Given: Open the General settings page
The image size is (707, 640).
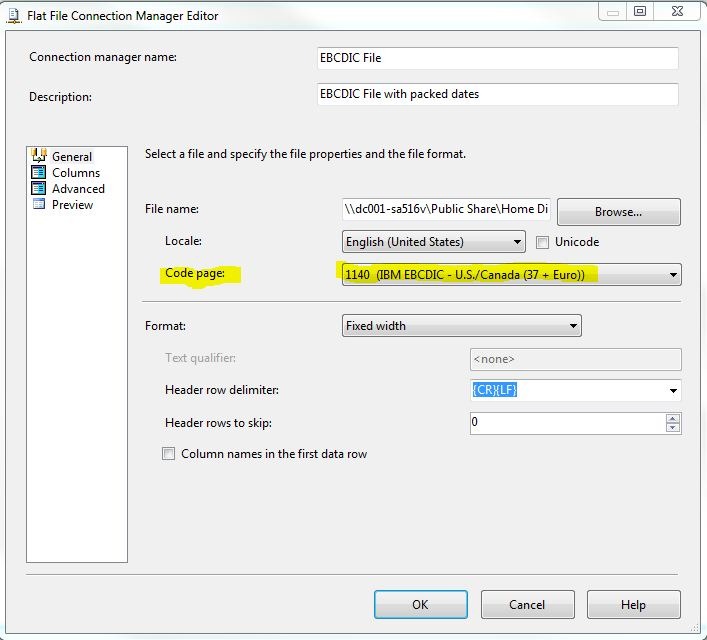Looking at the screenshot, I should pyautogui.click(x=72, y=157).
